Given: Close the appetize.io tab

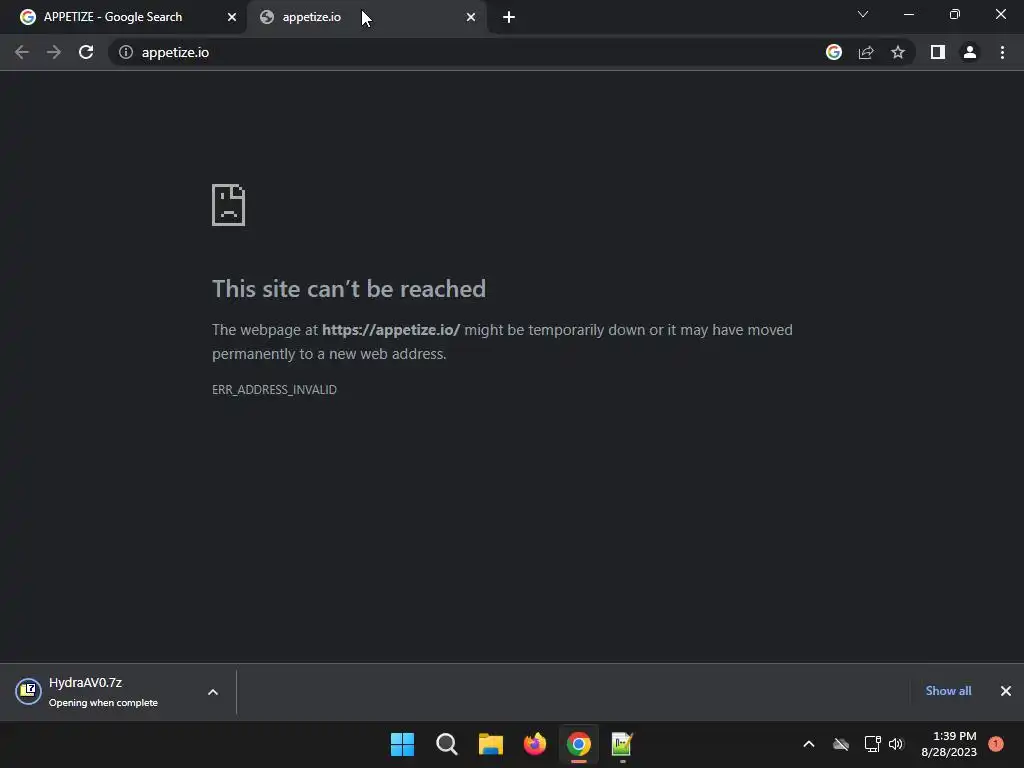Looking at the screenshot, I should 471,17.
